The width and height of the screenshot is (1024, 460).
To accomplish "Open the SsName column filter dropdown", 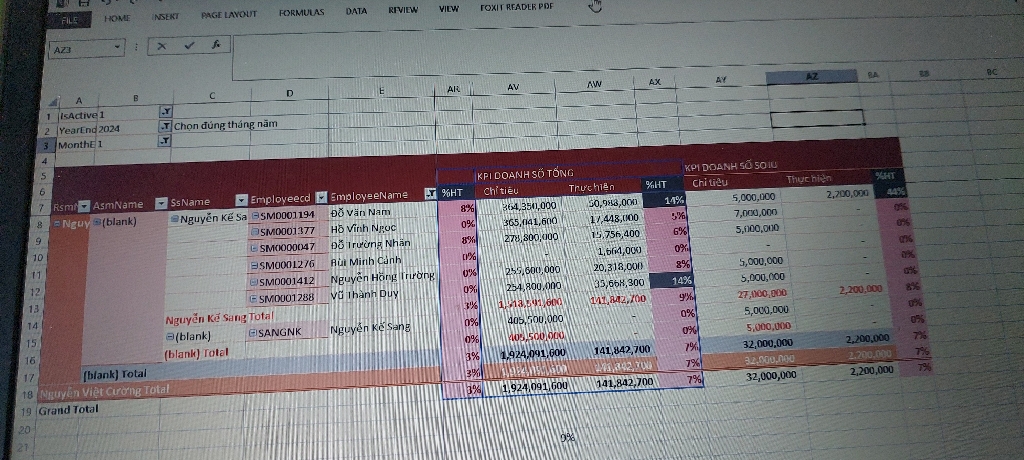I will (241, 200).
